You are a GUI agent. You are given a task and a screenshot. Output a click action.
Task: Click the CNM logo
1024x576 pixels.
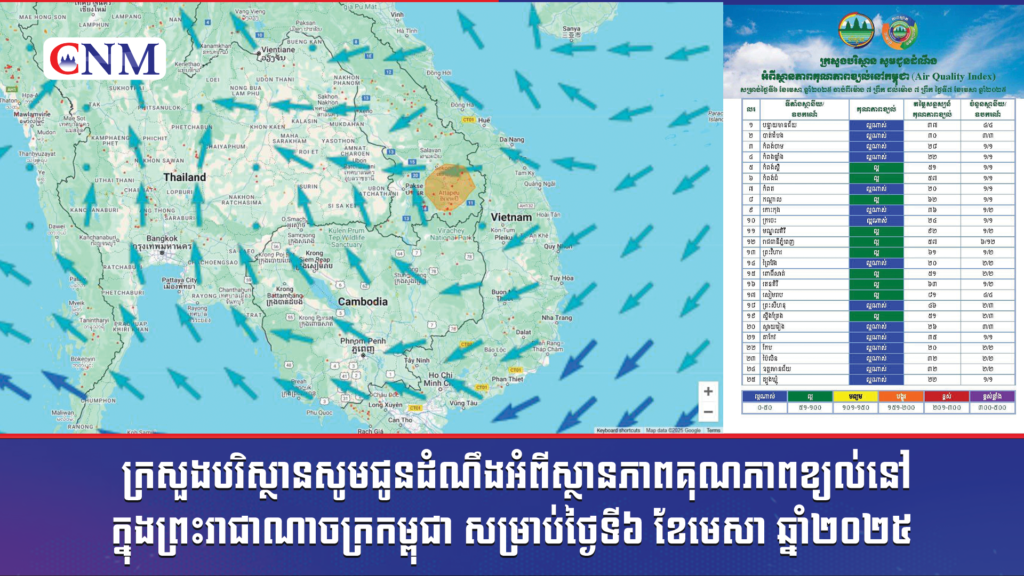(105, 59)
